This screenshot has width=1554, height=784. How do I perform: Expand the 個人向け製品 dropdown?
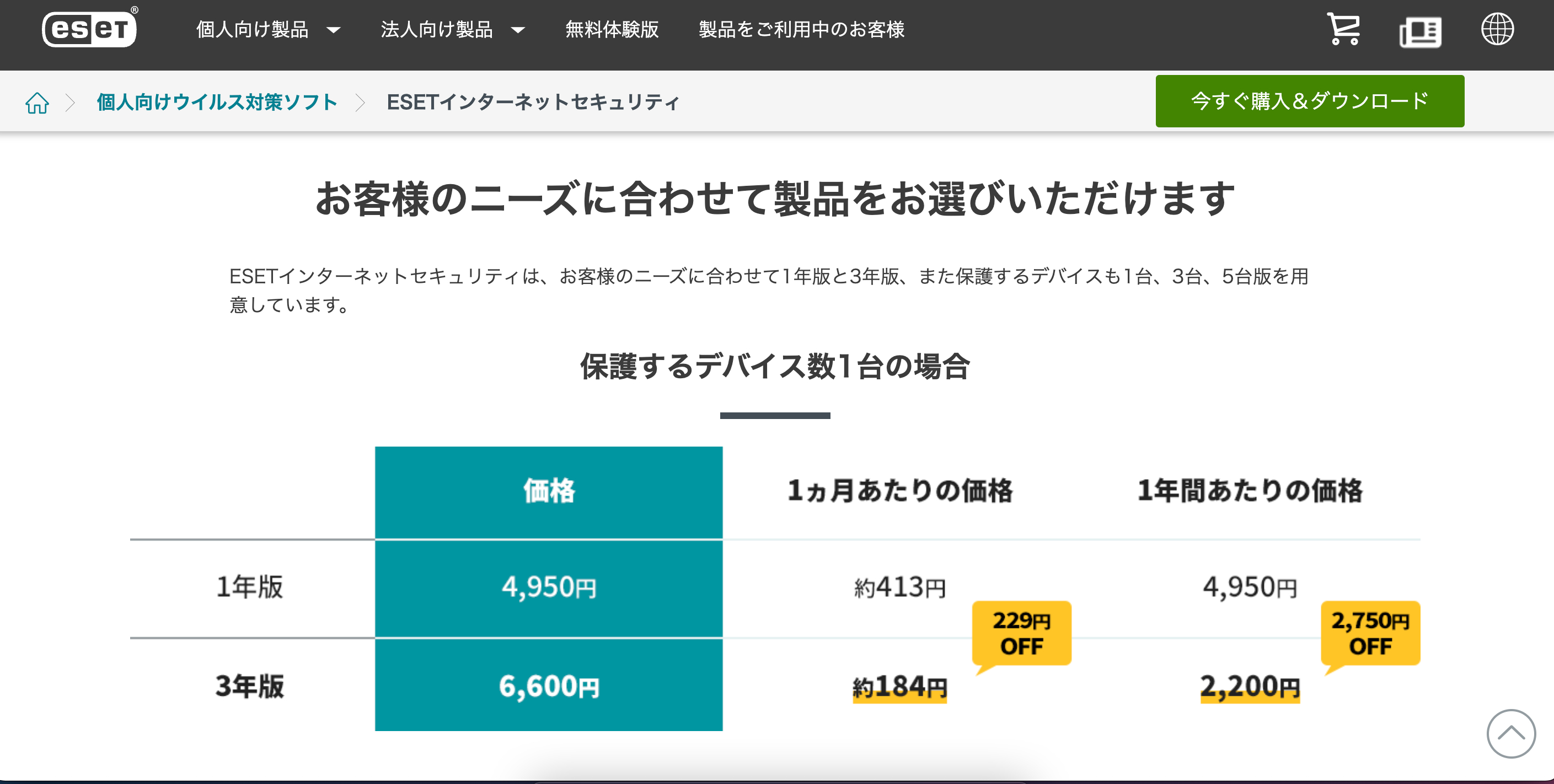253,29
